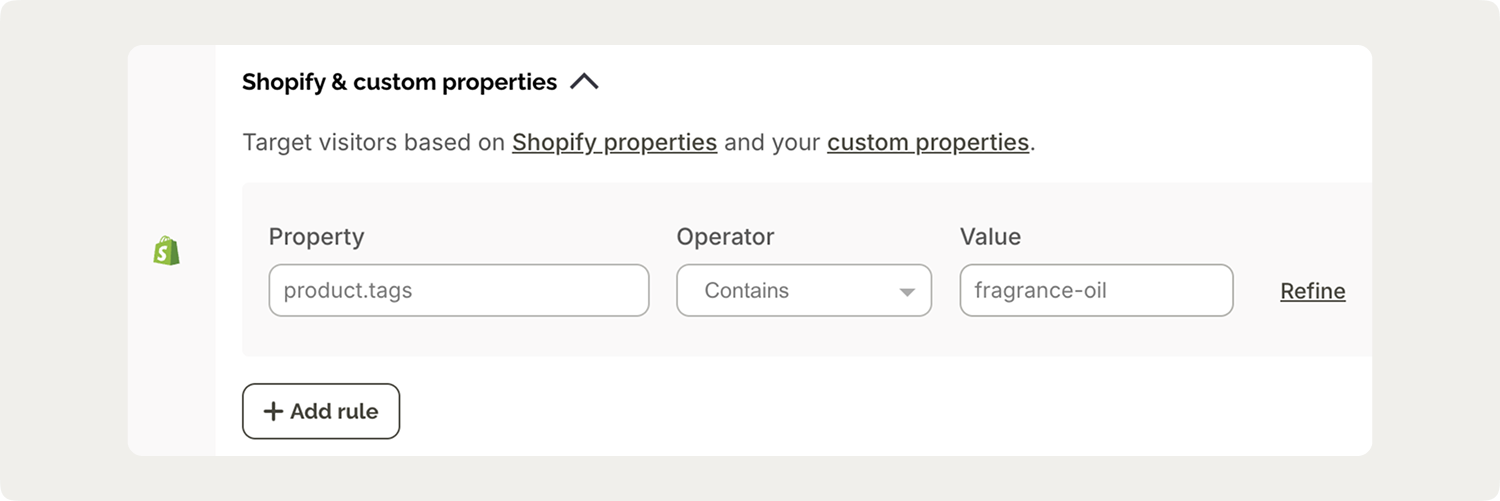Image resolution: width=1500 pixels, height=501 pixels.
Task: Click the "Target visitors based on" description text
Action: pyautogui.click(x=373, y=143)
